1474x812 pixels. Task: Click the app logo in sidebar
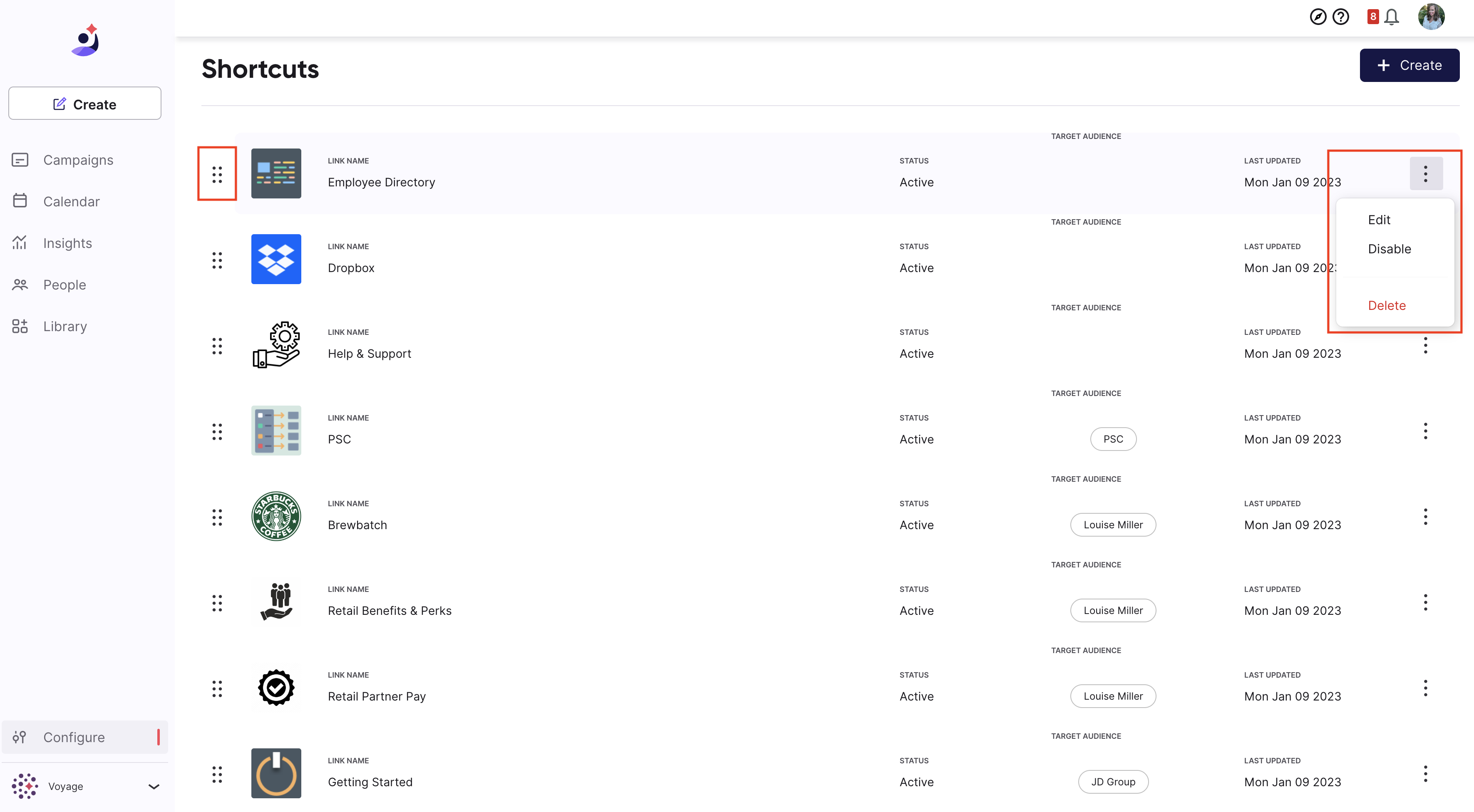pyautogui.click(x=85, y=40)
